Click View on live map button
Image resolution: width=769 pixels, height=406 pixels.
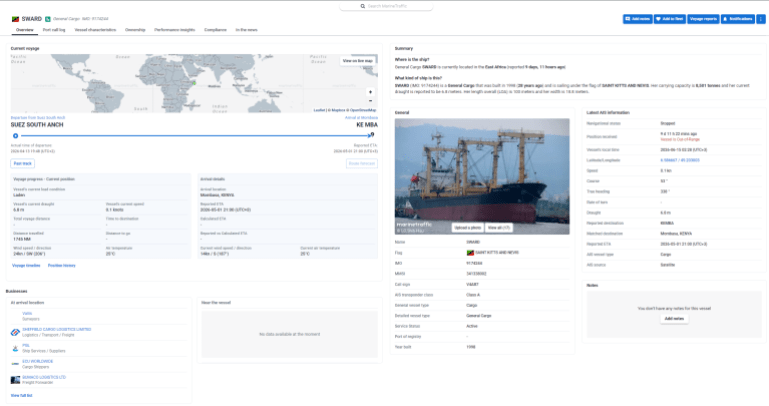[x=358, y=61]
